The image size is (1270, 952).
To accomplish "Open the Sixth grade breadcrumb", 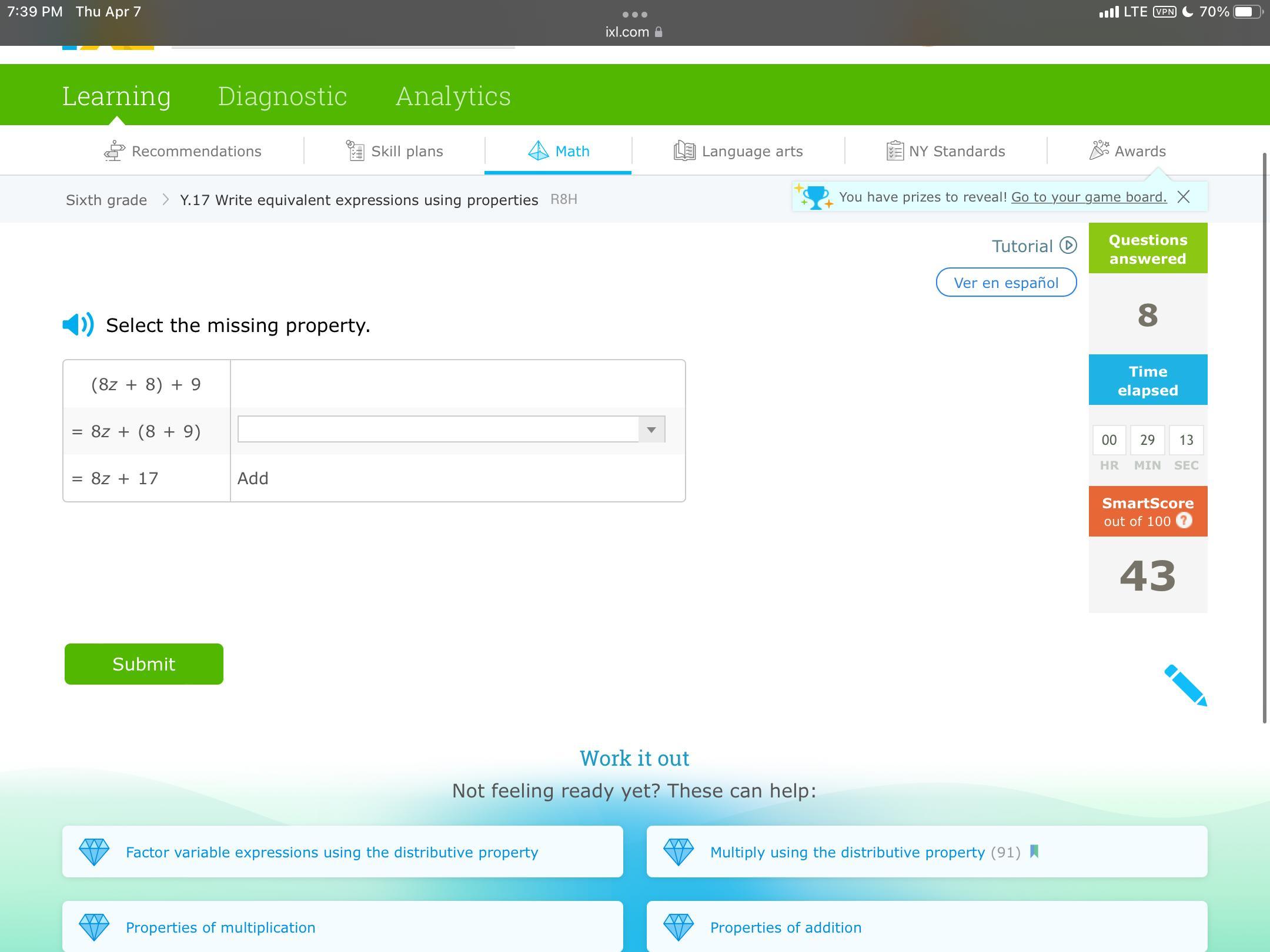I will point(106,200).
